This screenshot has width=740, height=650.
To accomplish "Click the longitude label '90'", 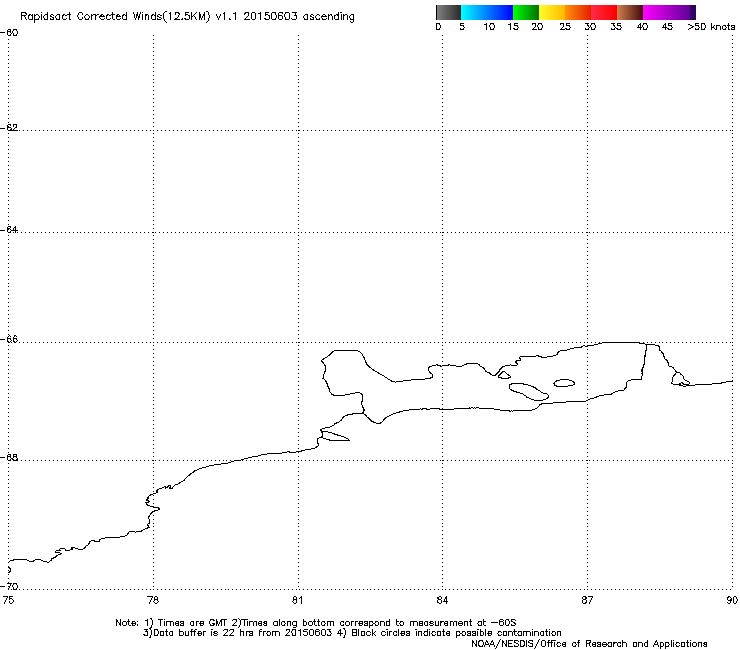I will click(x=732, y=600).
